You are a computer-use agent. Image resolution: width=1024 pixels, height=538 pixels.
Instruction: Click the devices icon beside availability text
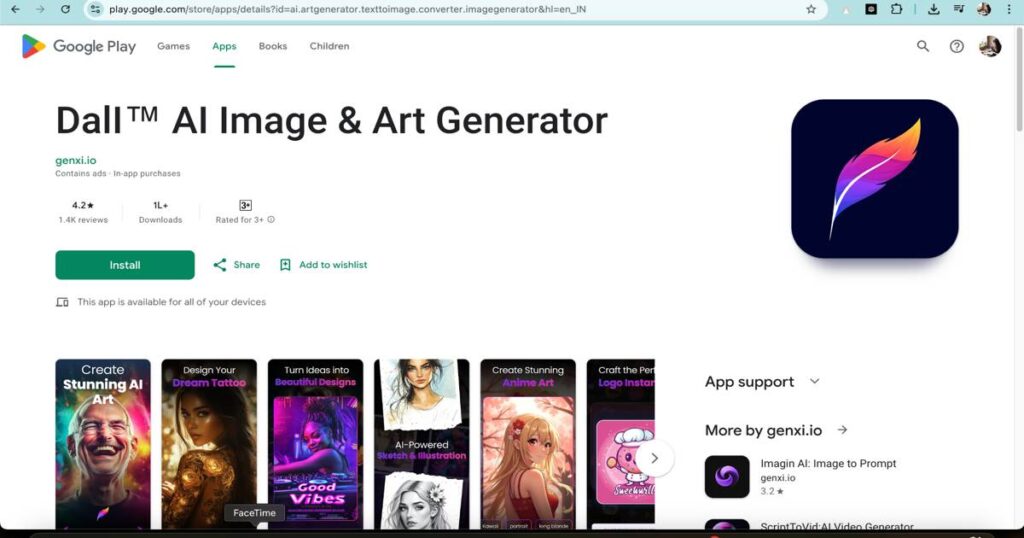coord(62,302)
